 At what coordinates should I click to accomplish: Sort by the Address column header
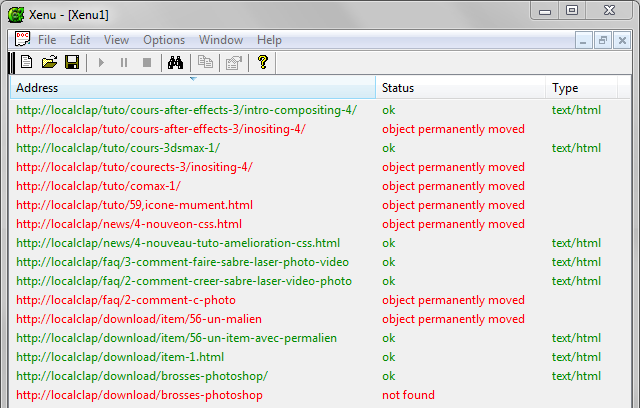(x=193, y=88)
